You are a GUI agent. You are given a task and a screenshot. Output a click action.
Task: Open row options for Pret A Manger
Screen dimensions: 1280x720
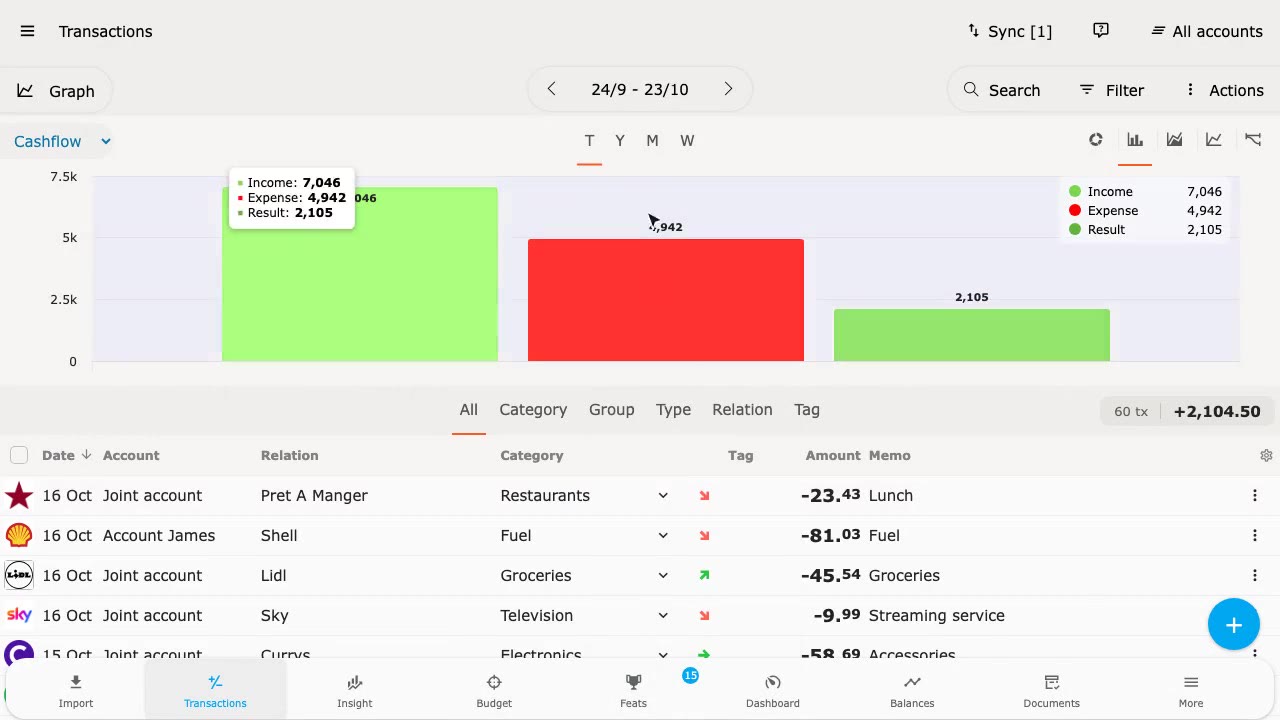point(1254,495)
